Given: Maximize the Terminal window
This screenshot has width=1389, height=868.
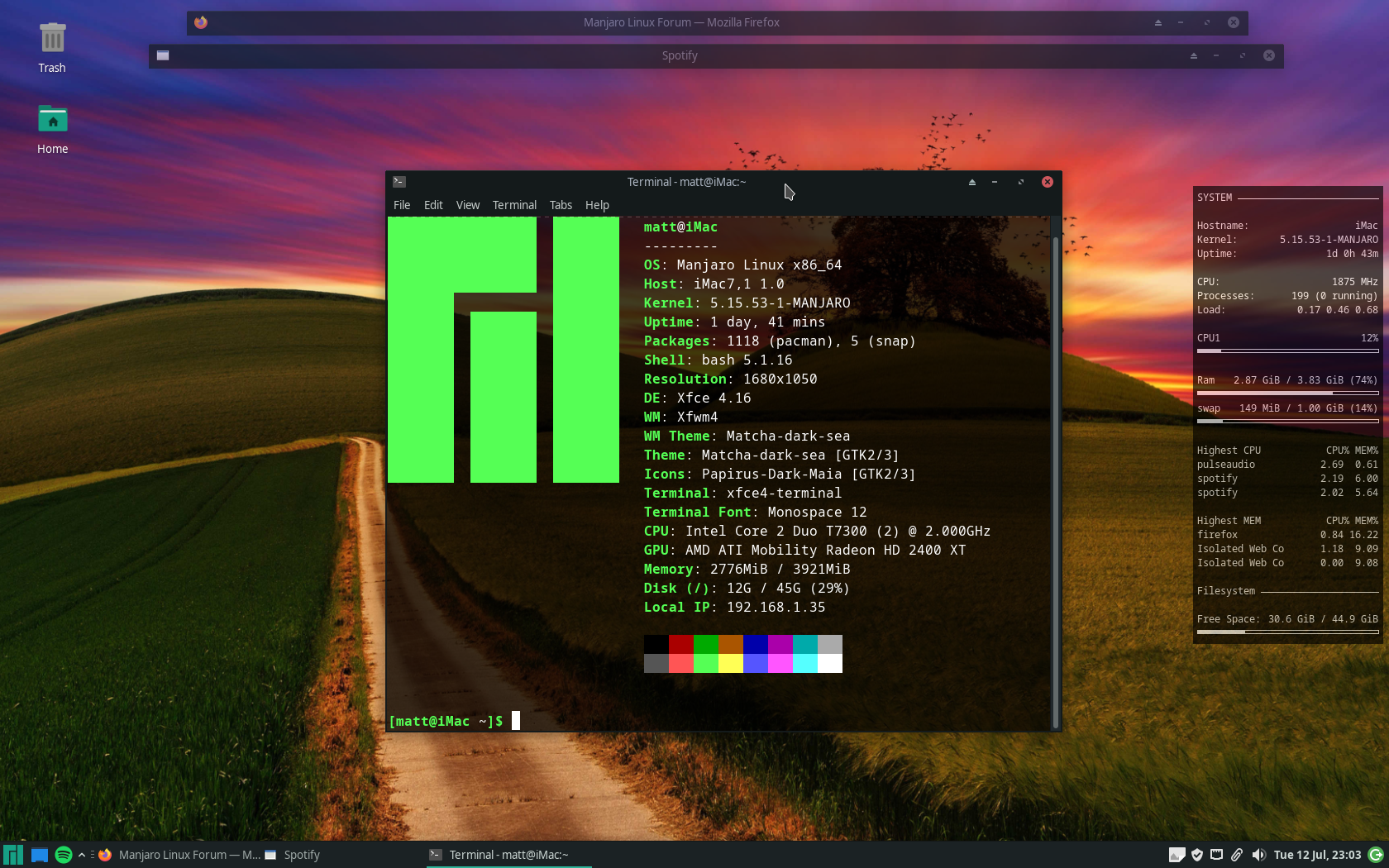Looking at the screenshot, I should pos(1021,182).
